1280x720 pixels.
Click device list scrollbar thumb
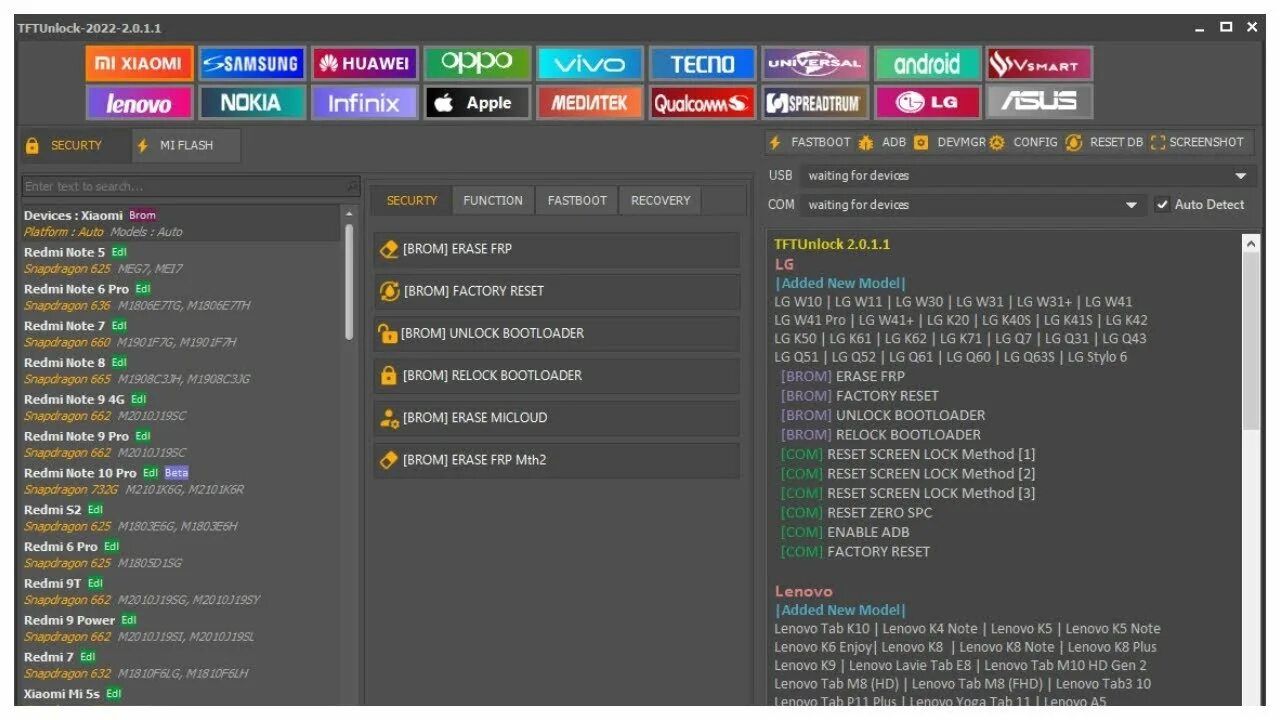pos(349,280)
